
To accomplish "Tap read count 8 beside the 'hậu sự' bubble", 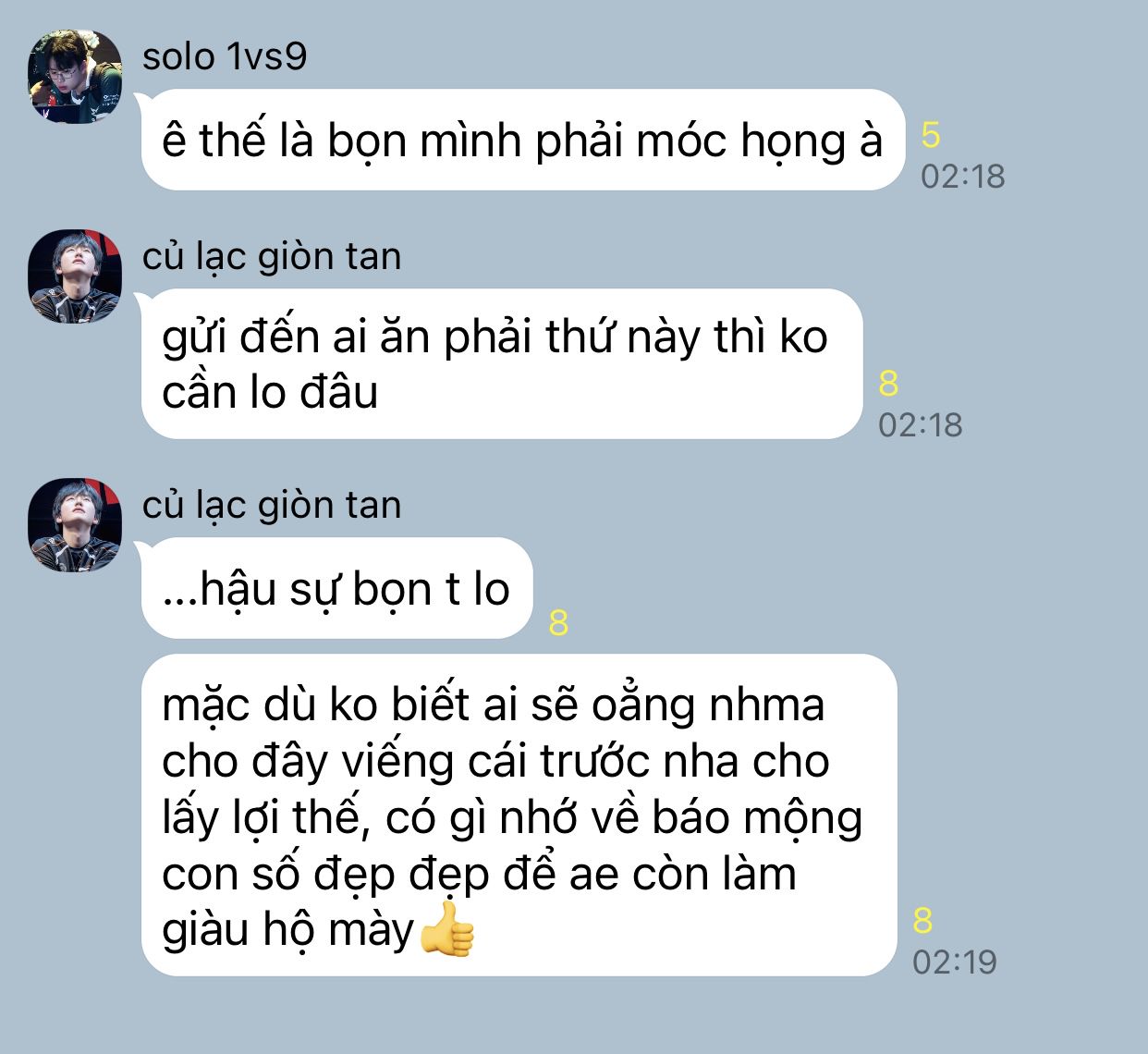I will pos(558,622).
